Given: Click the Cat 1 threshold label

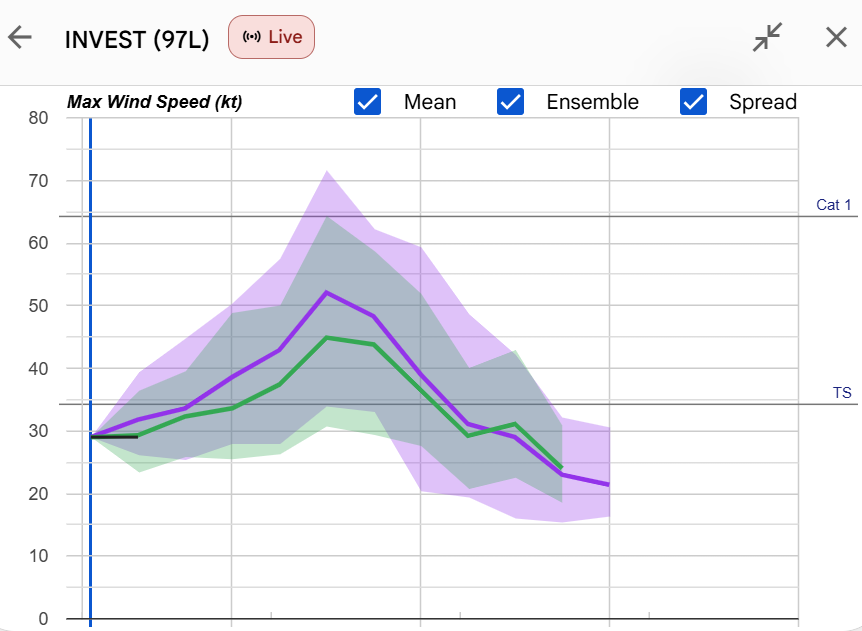Looking at the screenshot, I should (833, 205).
